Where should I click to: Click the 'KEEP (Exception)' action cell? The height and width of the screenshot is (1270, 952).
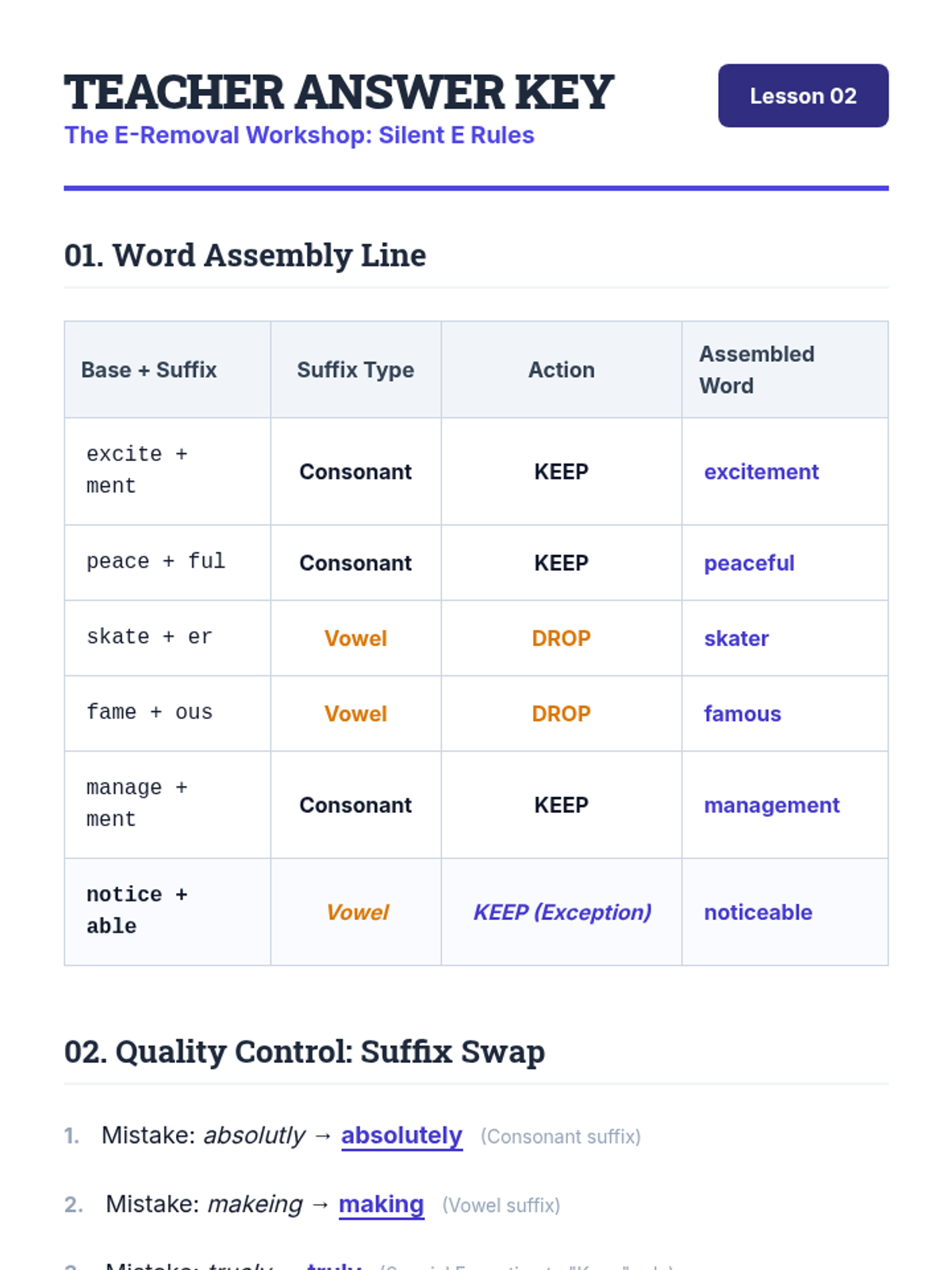[x=562, y=912]
